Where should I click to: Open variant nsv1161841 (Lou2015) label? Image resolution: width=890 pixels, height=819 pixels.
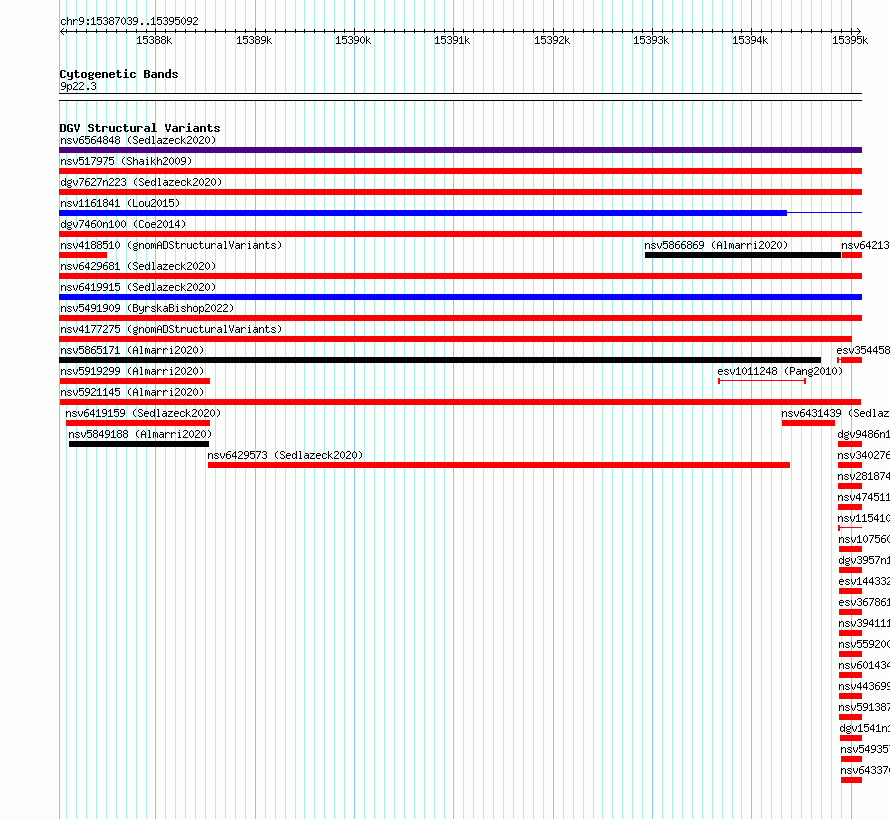(120, 203)
